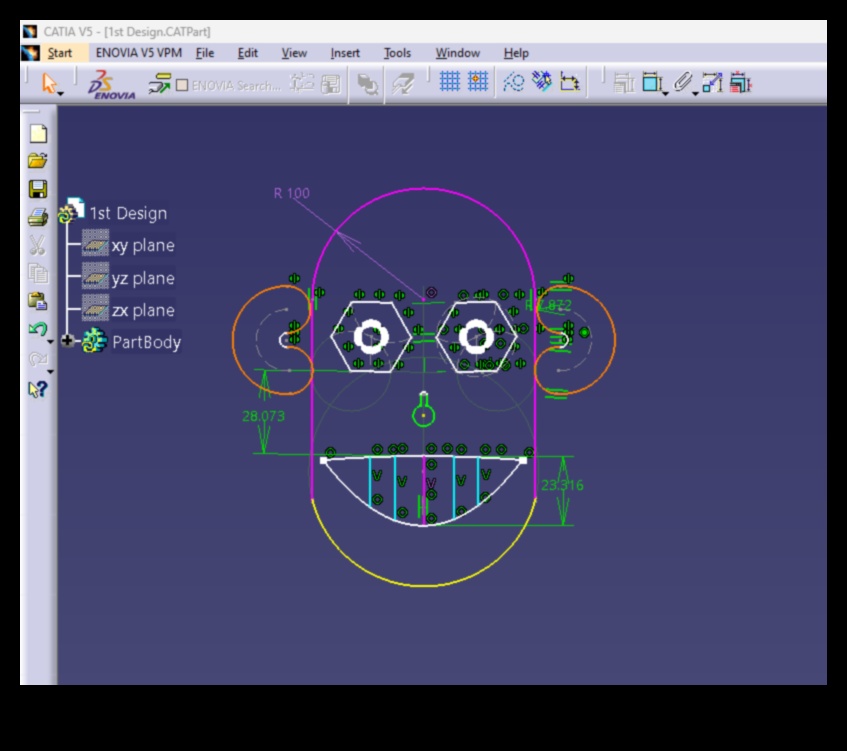Open the Insert menu

(345, 53)
